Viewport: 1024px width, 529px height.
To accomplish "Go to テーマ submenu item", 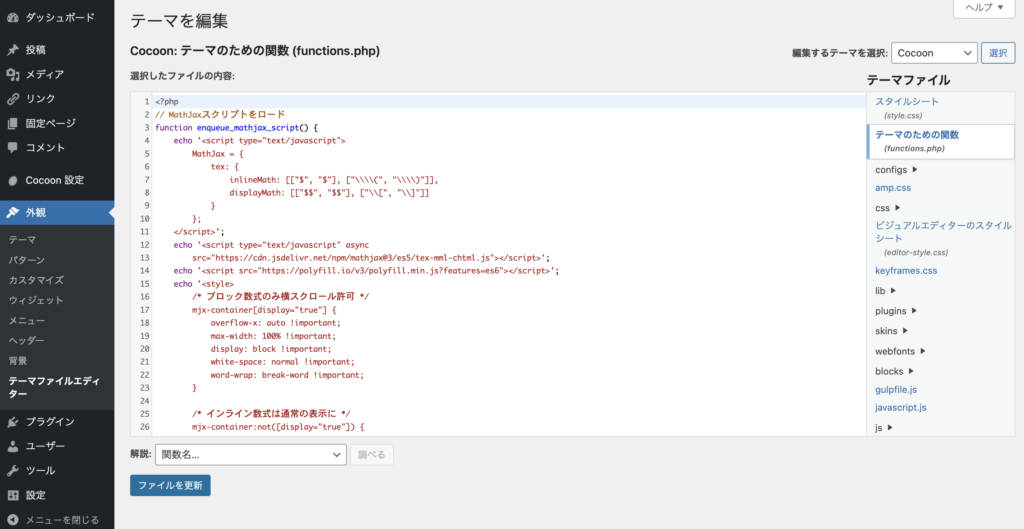I will (22, 240).
